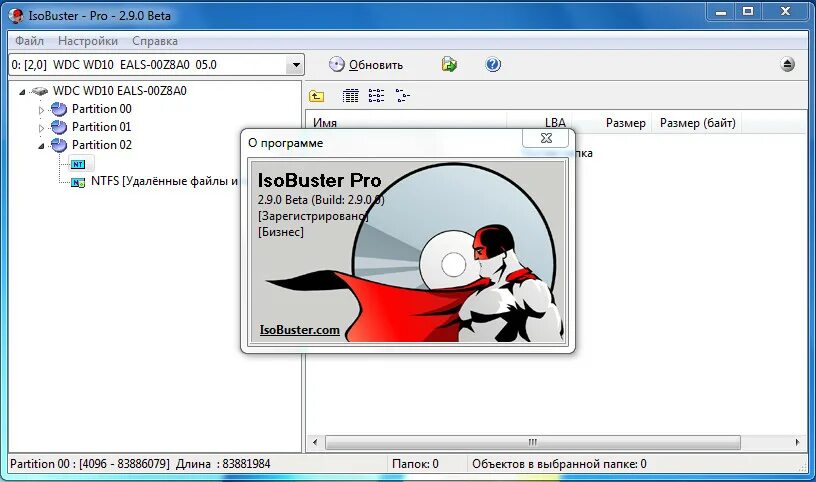
Task: Select the WDC WD10 EALS-00Z8A0 drive
Action: 120,91
